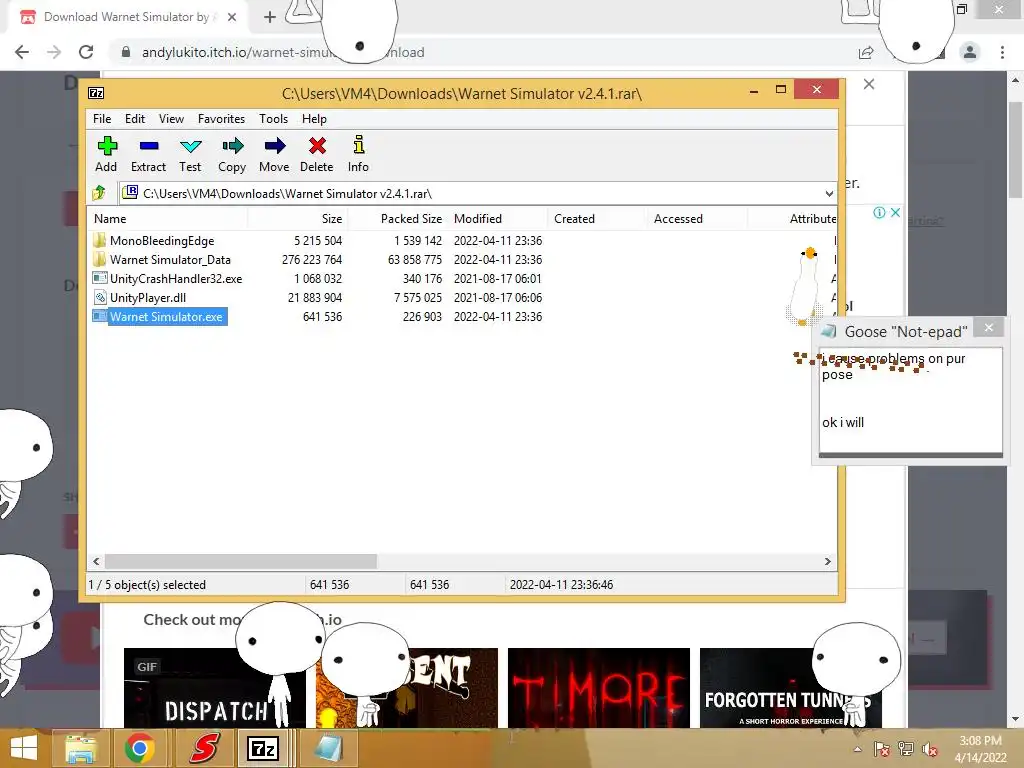Open the DISPATCH game thumbnail
1024x768 pixels.
coord(214,688)
